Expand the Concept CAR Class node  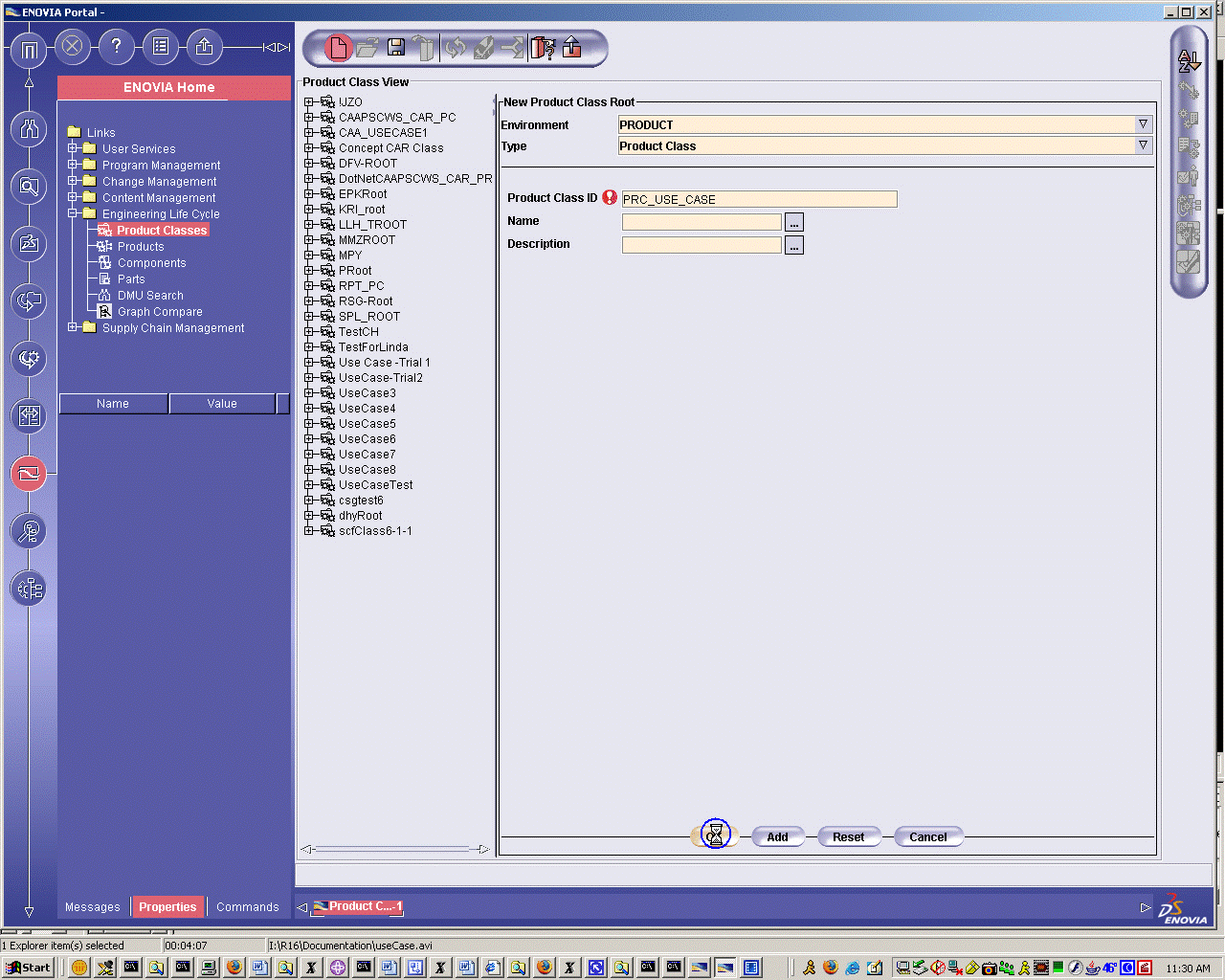tap(309, 148)
